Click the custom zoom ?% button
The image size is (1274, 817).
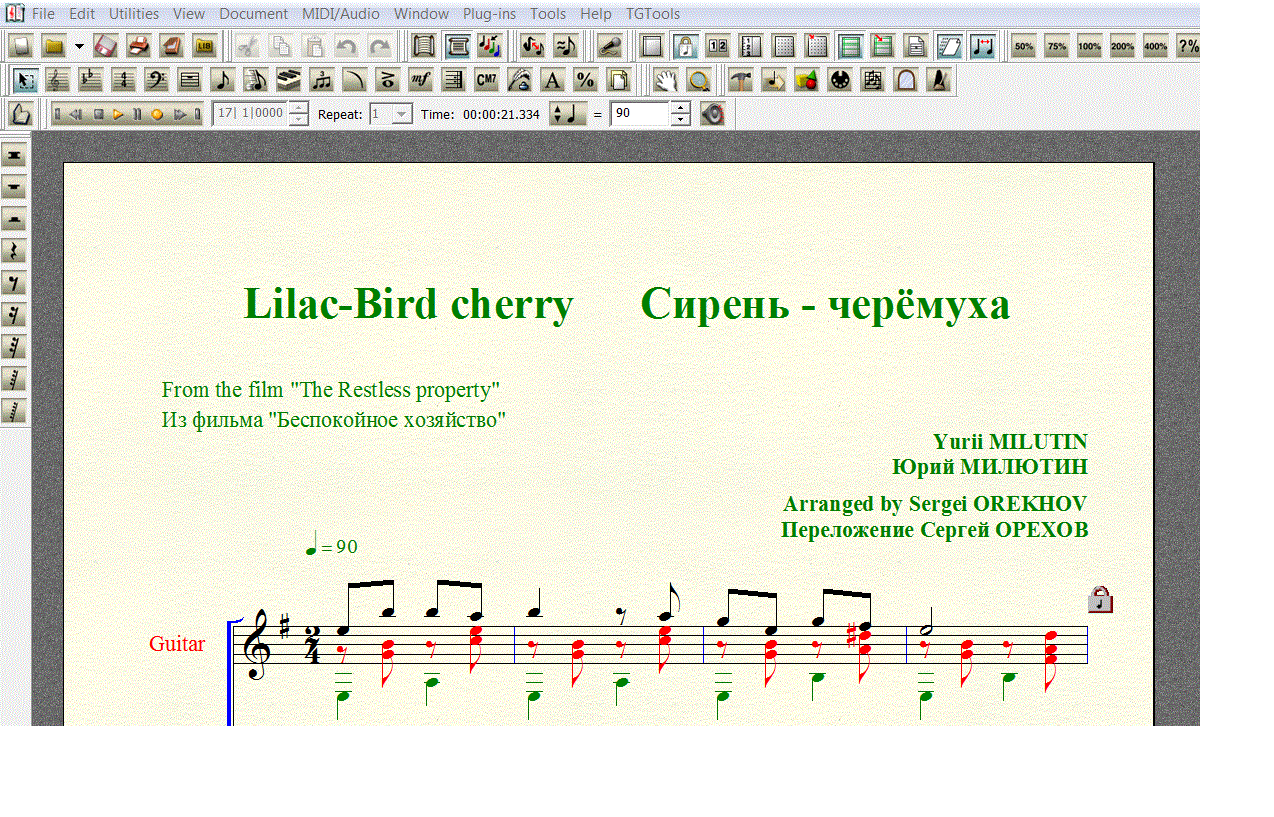coord(1188,46)
